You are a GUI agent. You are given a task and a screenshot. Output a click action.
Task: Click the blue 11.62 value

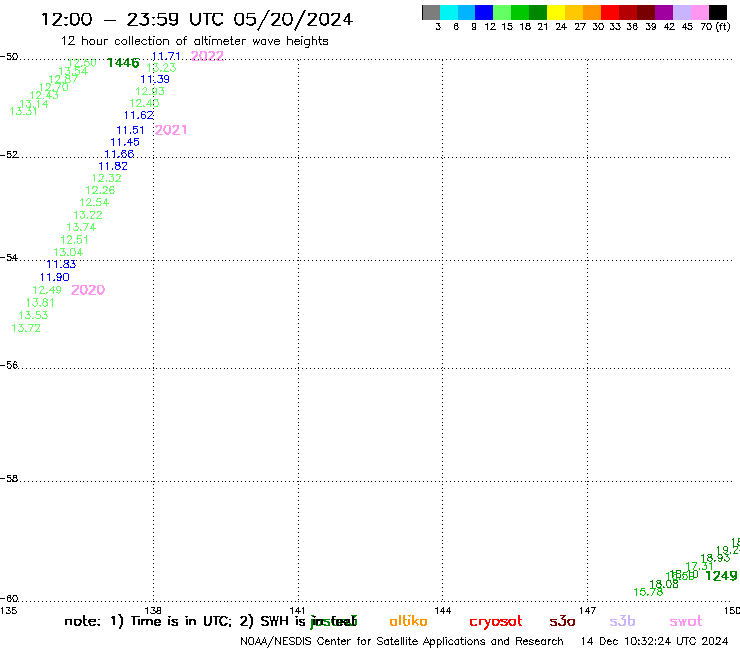click(x=139, y=115)
